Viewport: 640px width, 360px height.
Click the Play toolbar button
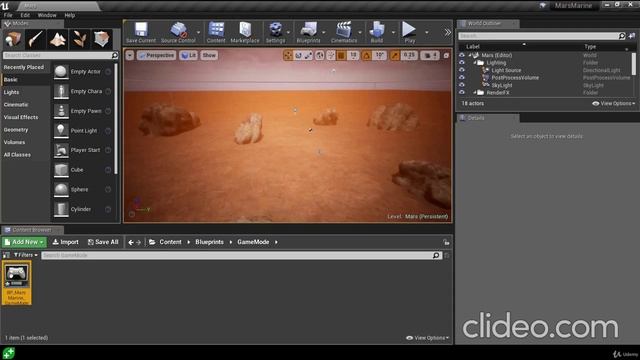point(409,33)
